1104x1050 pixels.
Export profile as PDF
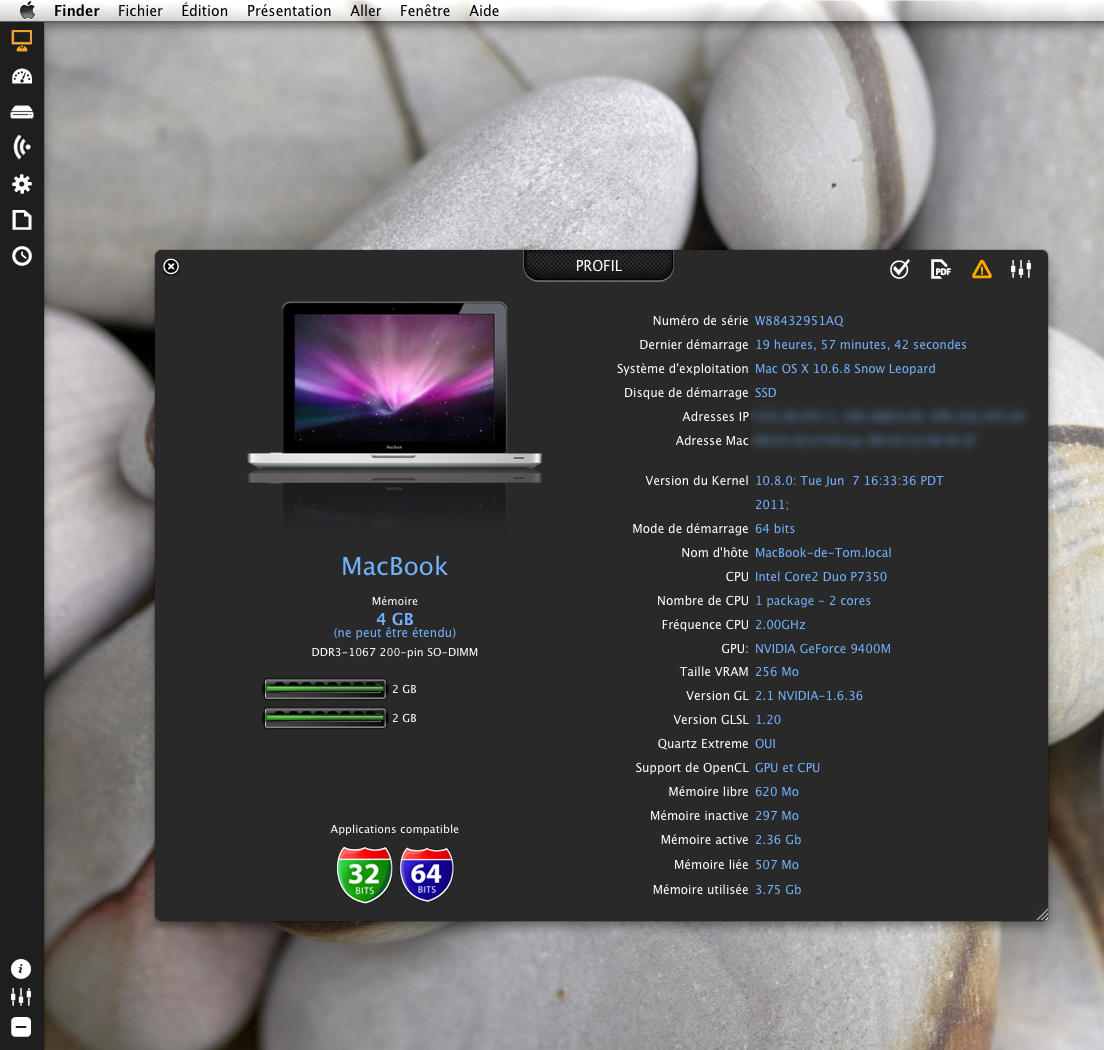[941, 269]
